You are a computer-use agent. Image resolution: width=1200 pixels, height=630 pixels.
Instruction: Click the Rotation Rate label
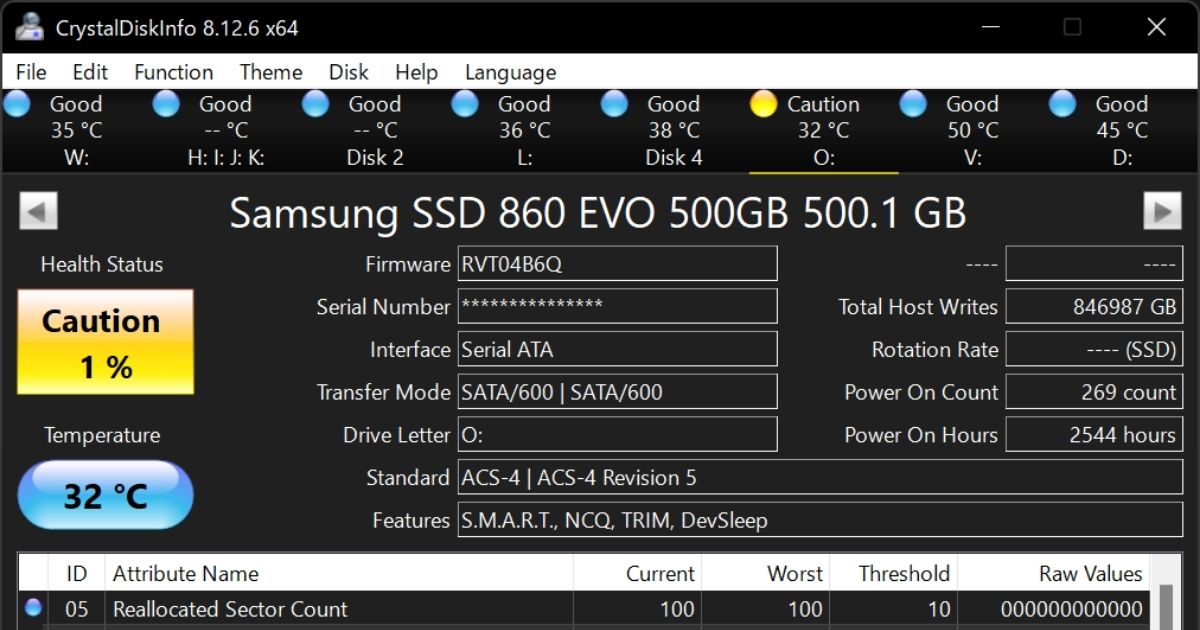click(x=935, y=350)
